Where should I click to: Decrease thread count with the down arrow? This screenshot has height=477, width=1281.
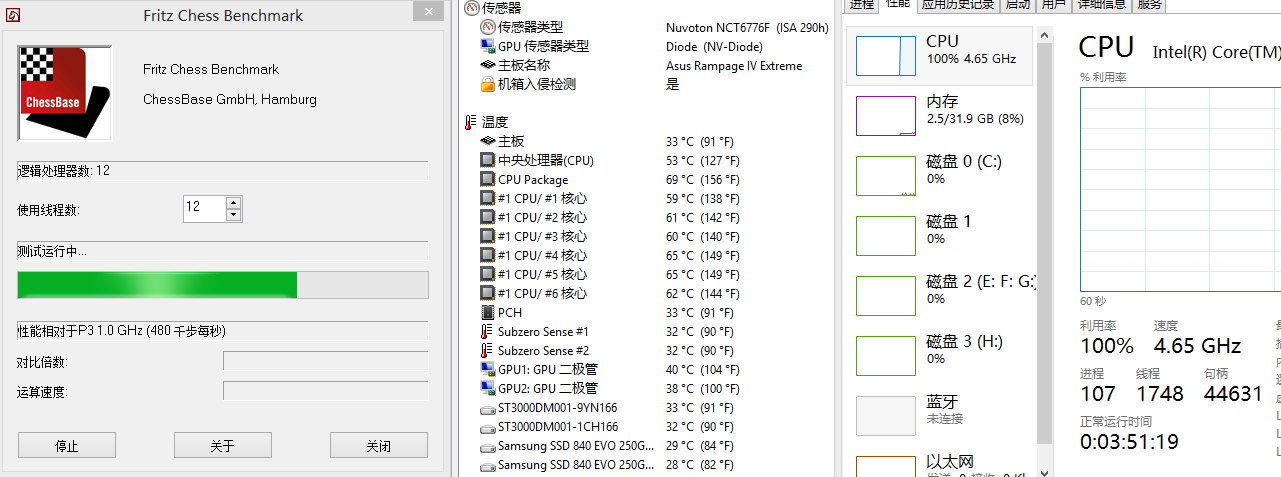pos(234,215)
